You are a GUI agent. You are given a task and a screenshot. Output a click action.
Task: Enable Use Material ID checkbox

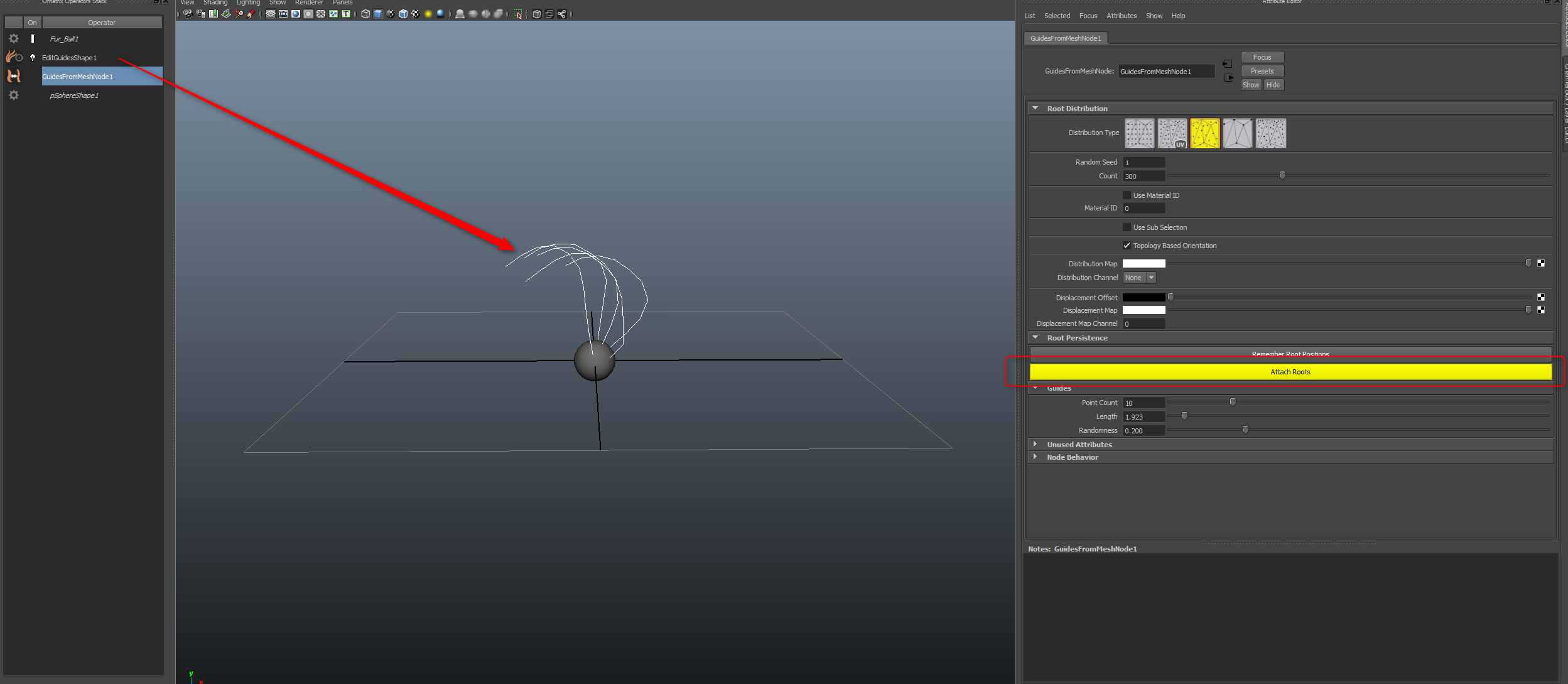(1127, 195)
